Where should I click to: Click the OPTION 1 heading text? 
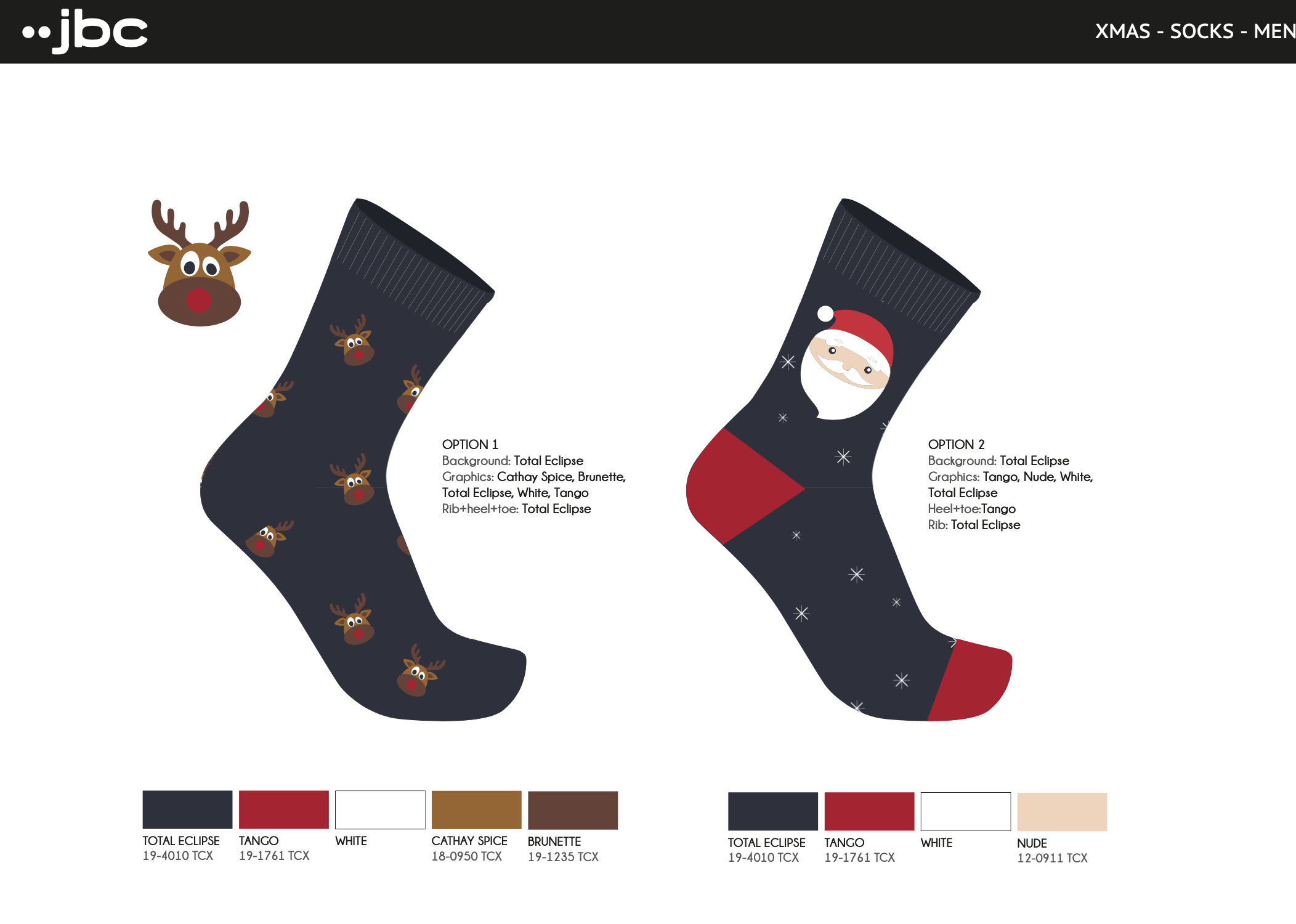(470, 444)
